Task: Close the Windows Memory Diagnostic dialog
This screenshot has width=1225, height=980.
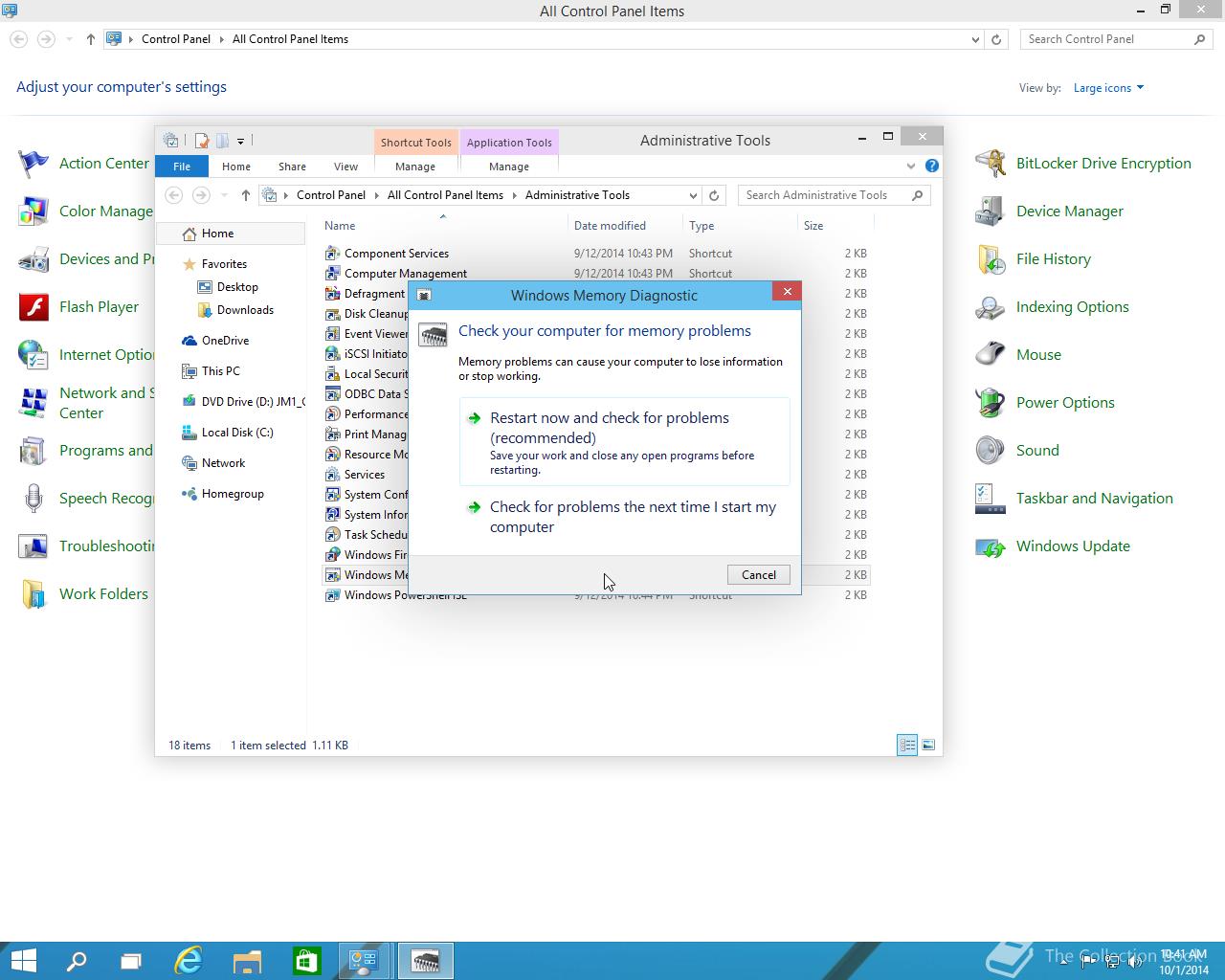Action: pyautogui.click(x=787, y=292)
